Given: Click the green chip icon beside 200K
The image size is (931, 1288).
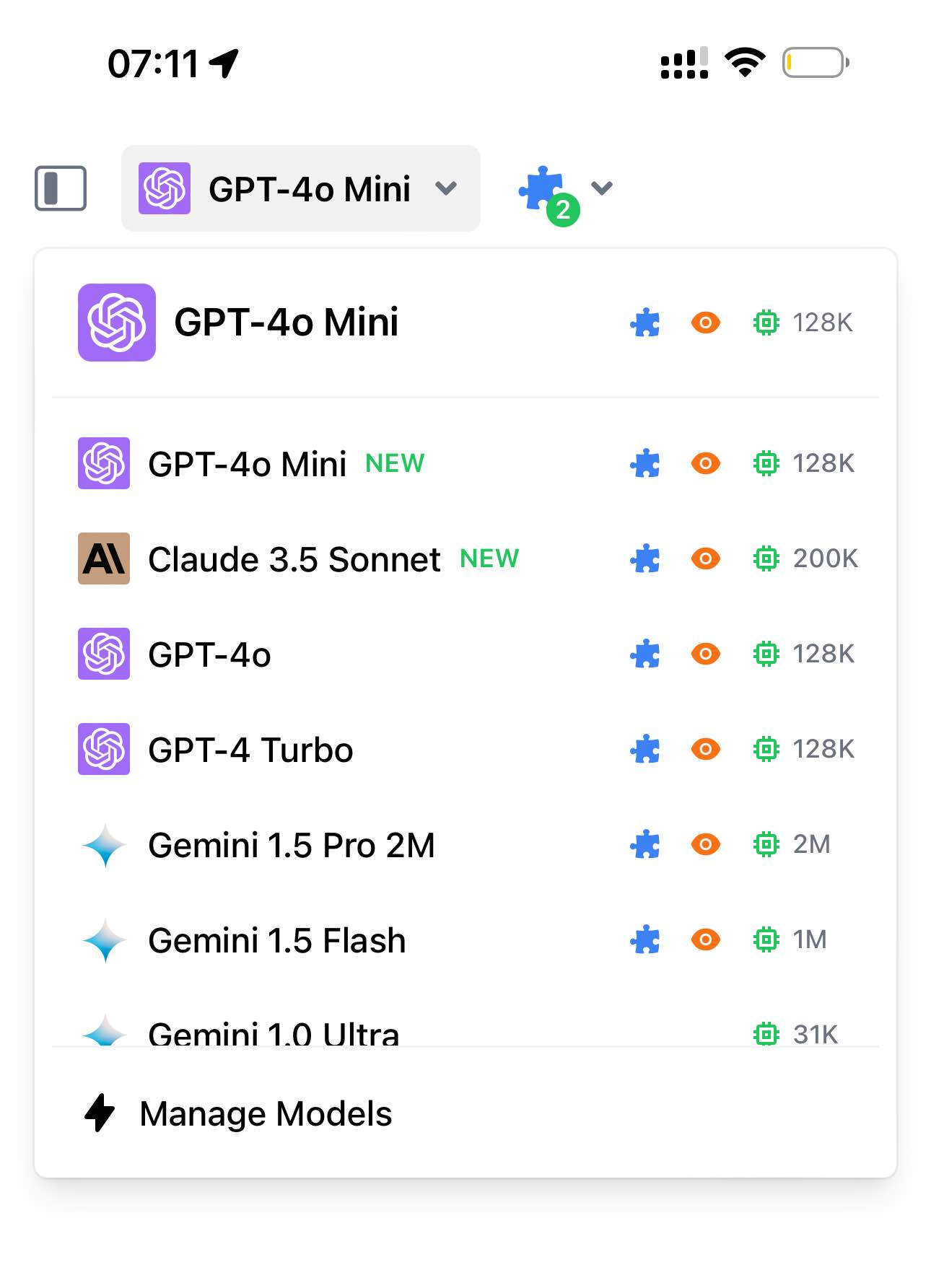Looking at the screenshot, I should 766,558.
